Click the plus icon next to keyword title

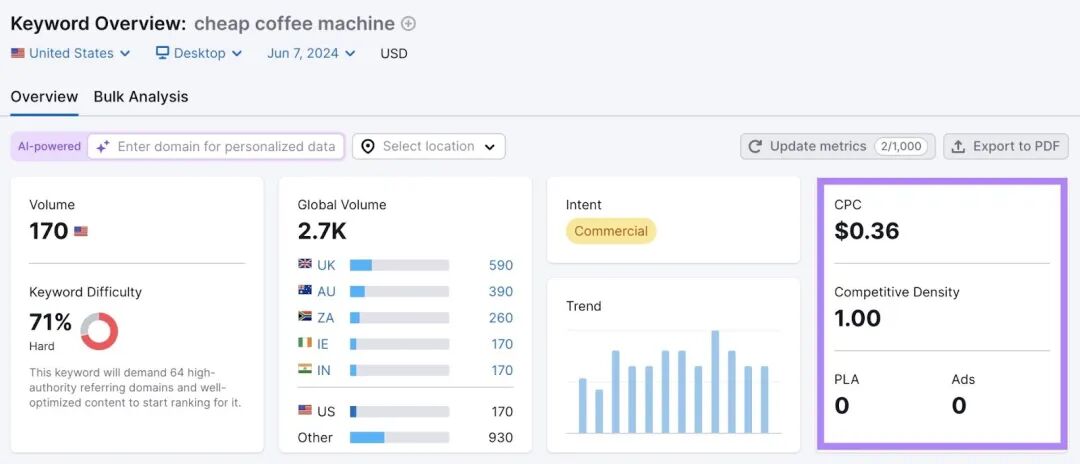click(408, 23)
